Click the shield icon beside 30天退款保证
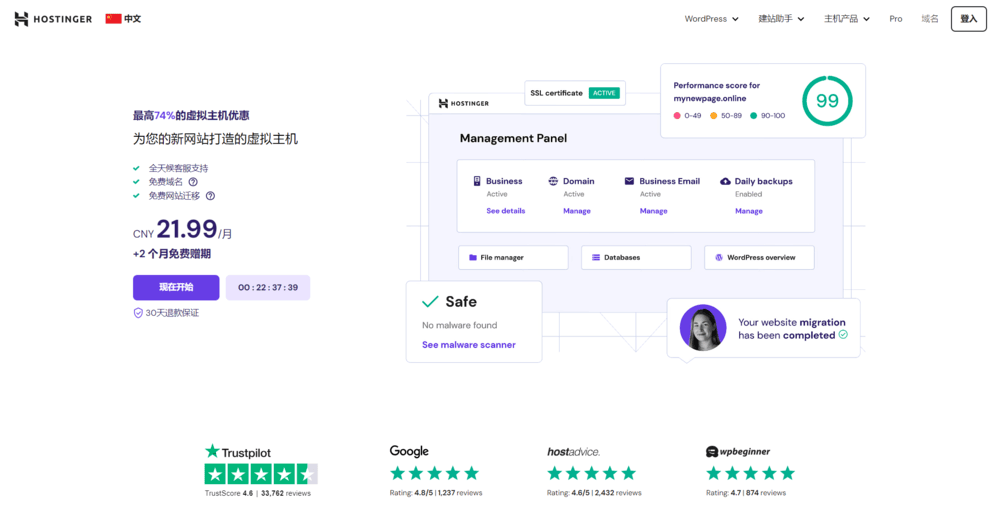The width and height of the screenshot is (1000, 525). [138, 313]
